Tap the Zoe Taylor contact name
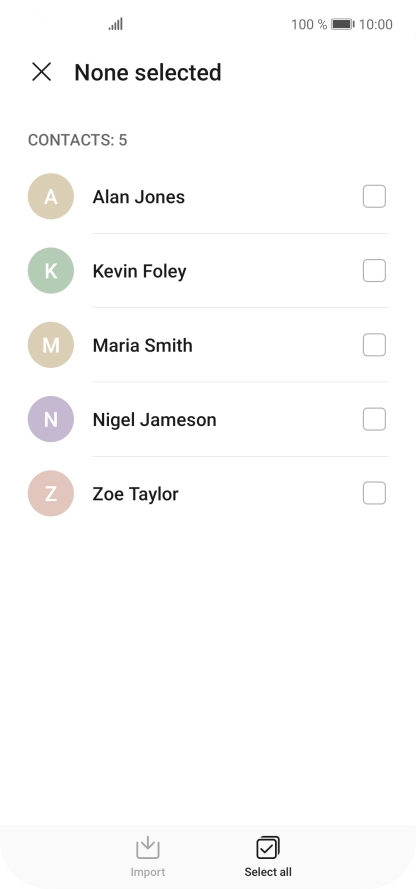 [x=135, y=494]
